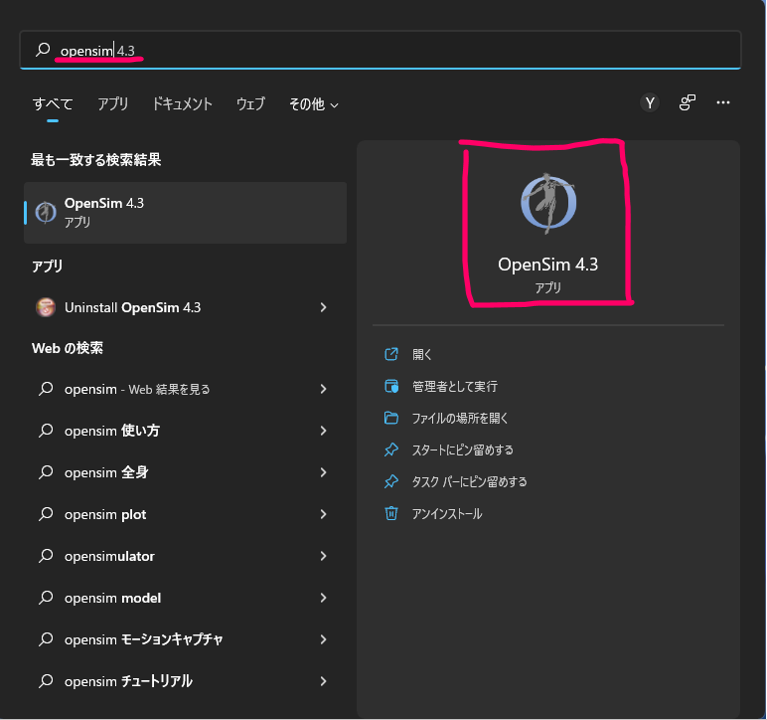The image size is (767, 720).
Task: Expand chevron next to opensim 全身
Action: (323, 472)
